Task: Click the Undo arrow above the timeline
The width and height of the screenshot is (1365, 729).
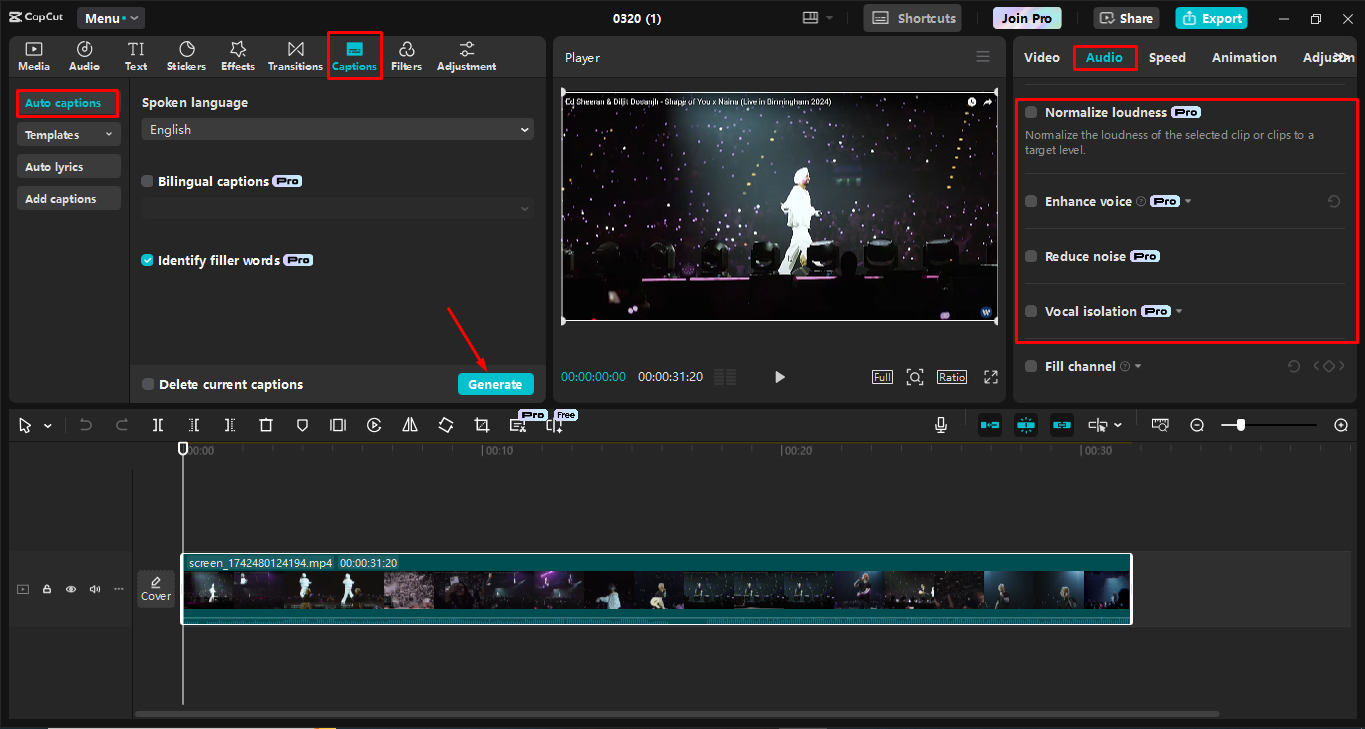Action: 85,425
